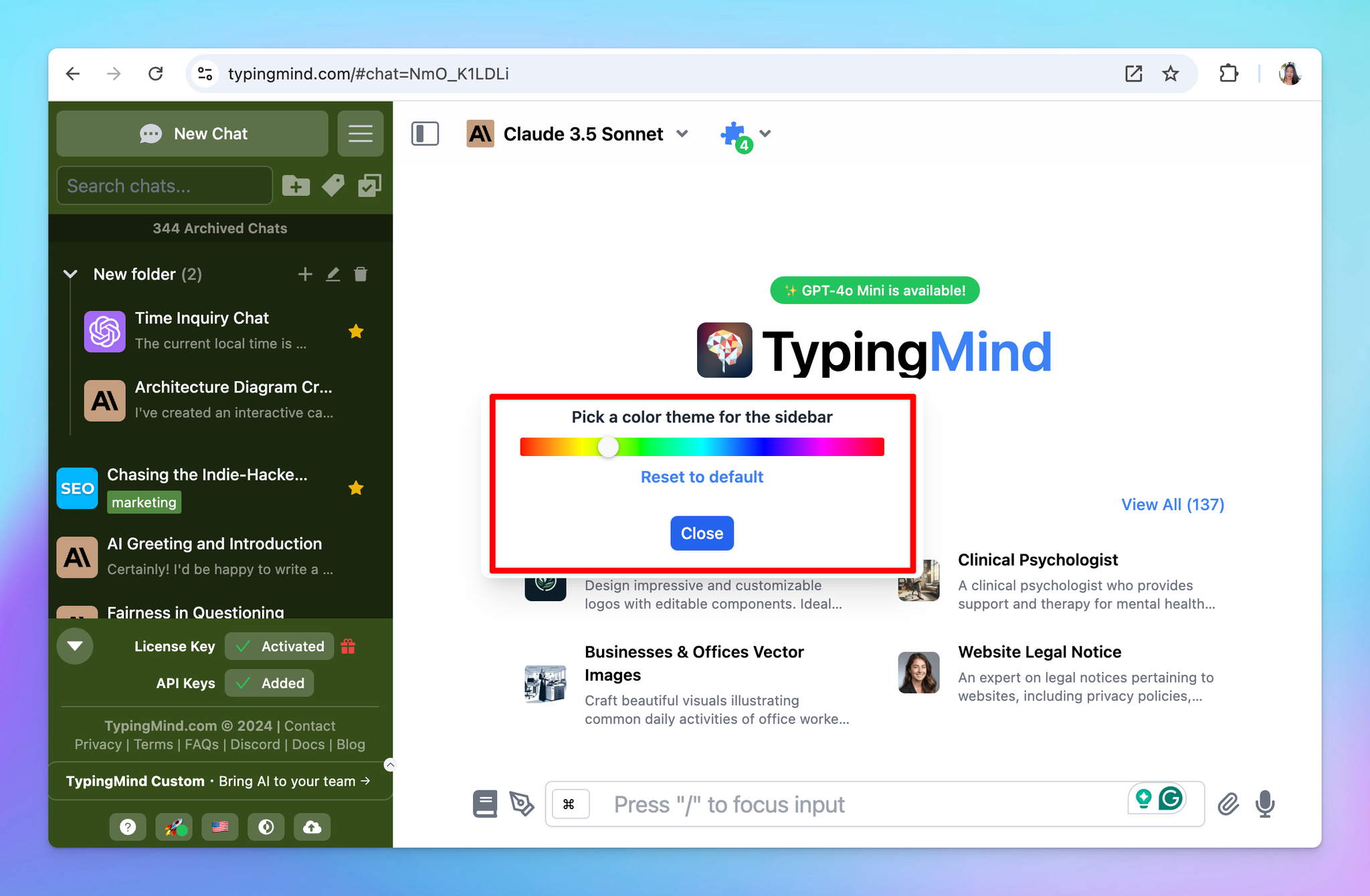Toggle sidebar visibility panel icon
Image resolution: width=1370 pixels, height=896 pixels.
point(425,134)
